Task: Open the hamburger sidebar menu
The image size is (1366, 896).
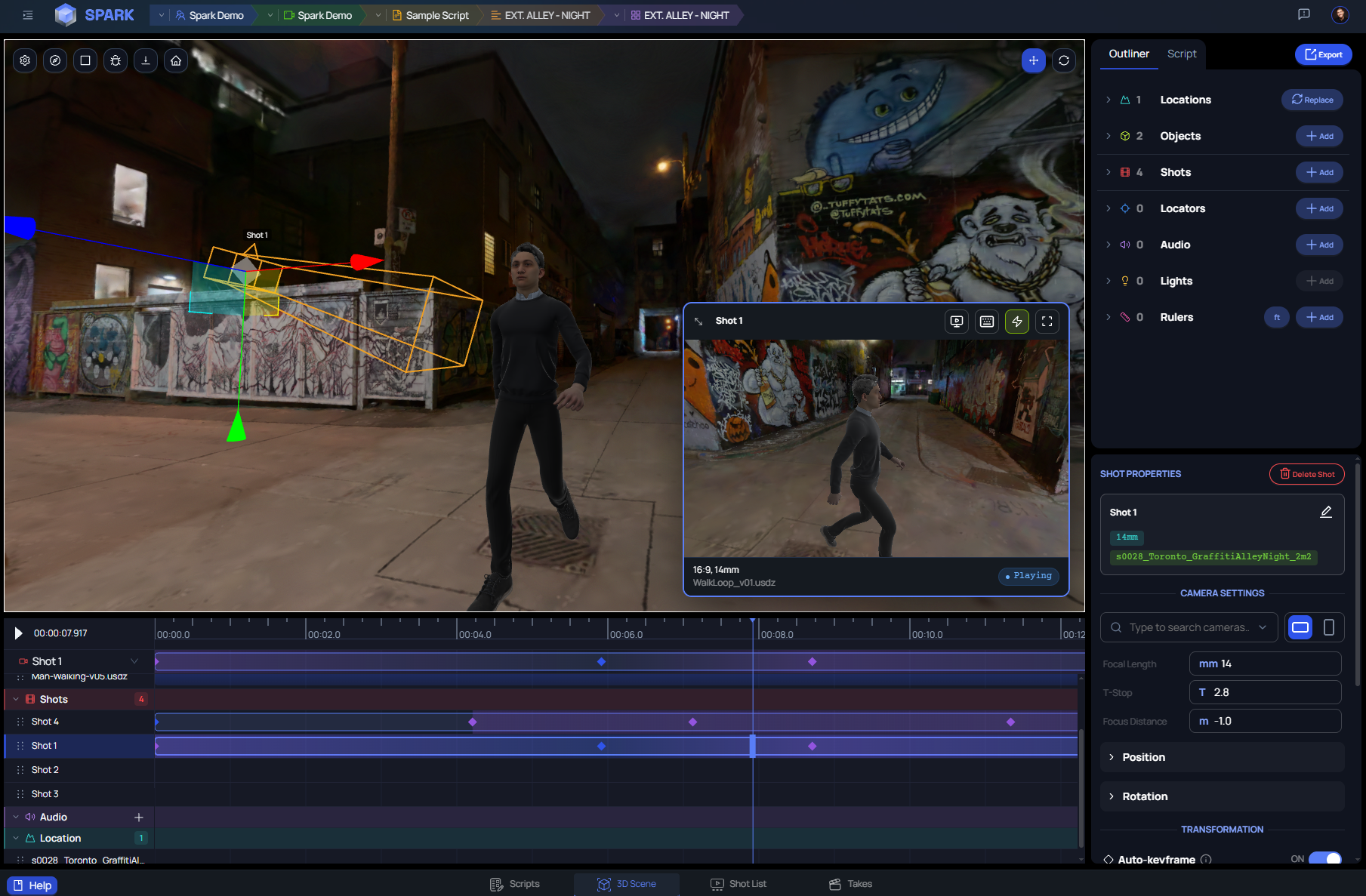Action: [x=28, y=15]
